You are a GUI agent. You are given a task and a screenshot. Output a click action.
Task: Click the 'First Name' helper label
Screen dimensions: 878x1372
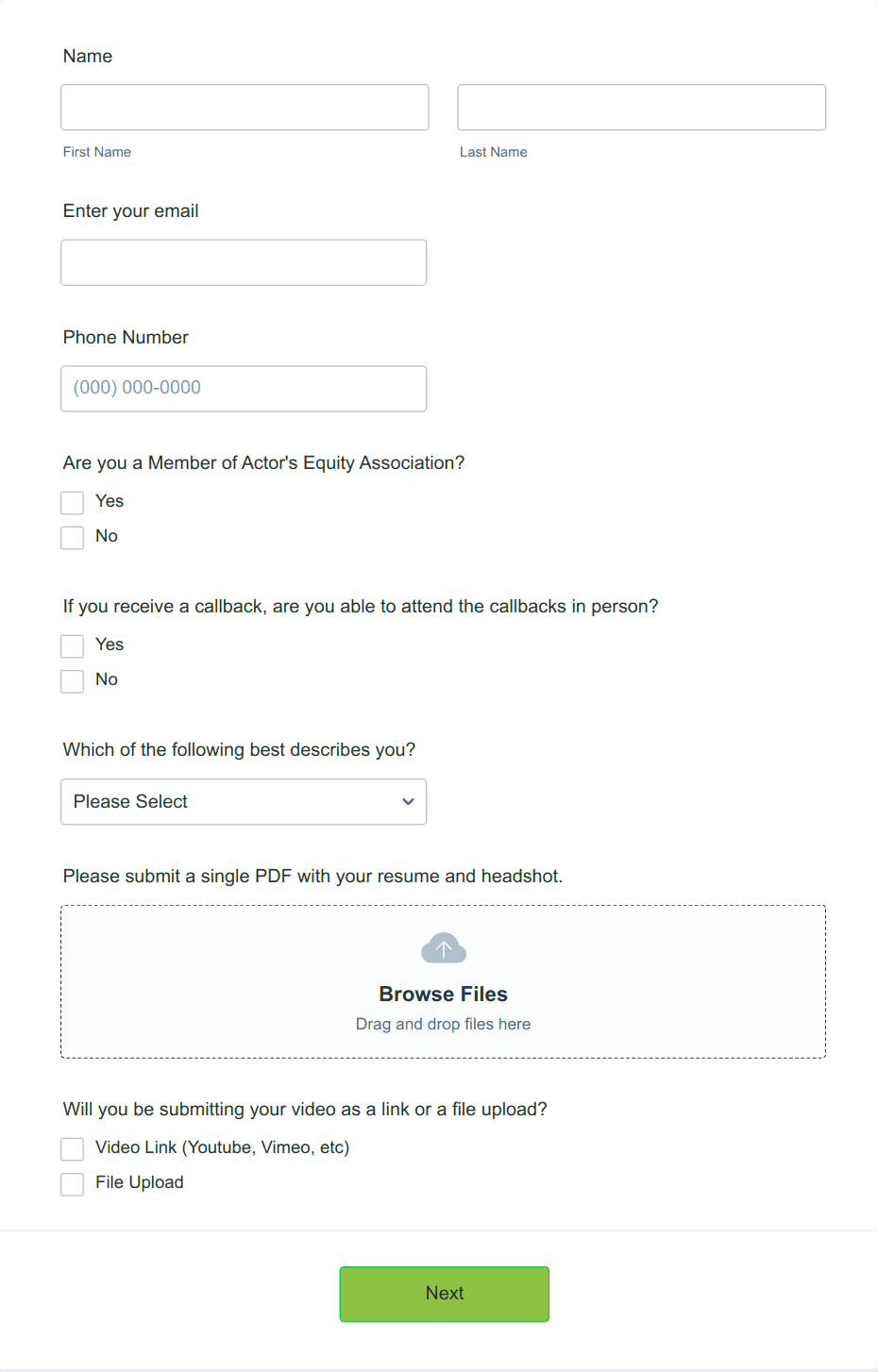point(96,151)
